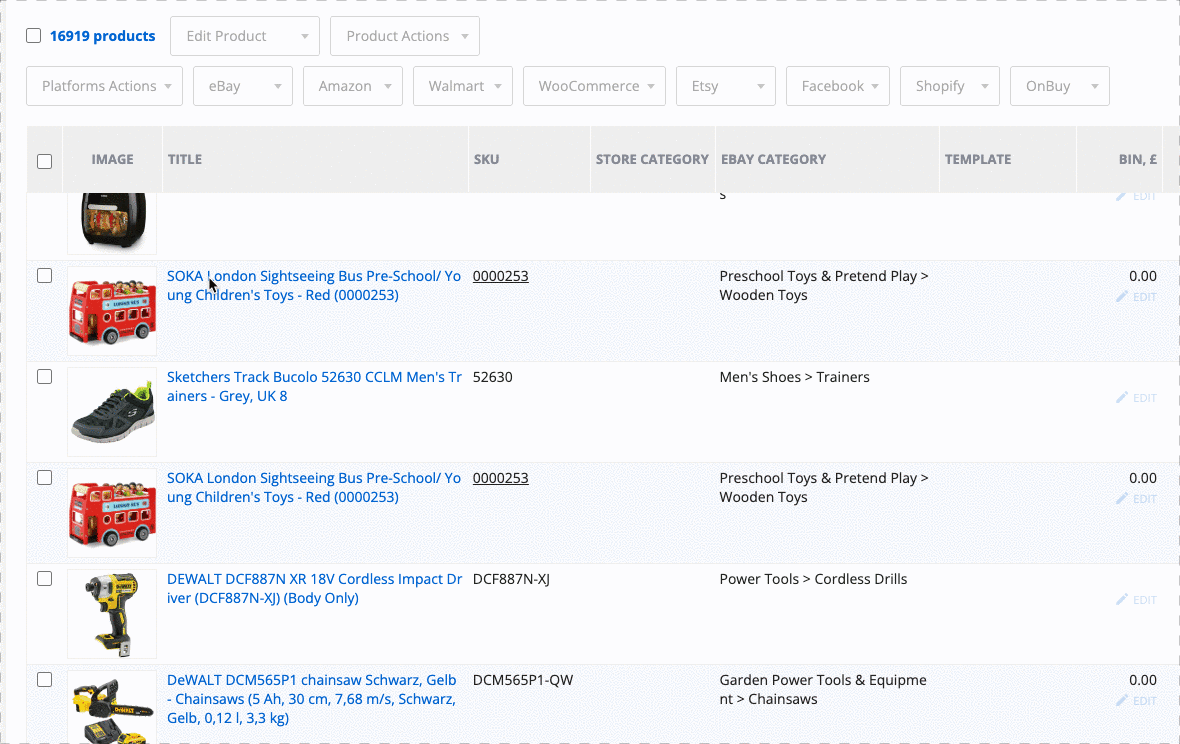The image size is (1180, 744).
Task: Tick the SOKA bus row checkbox above Sketchers
Action: tap(44, 275)
